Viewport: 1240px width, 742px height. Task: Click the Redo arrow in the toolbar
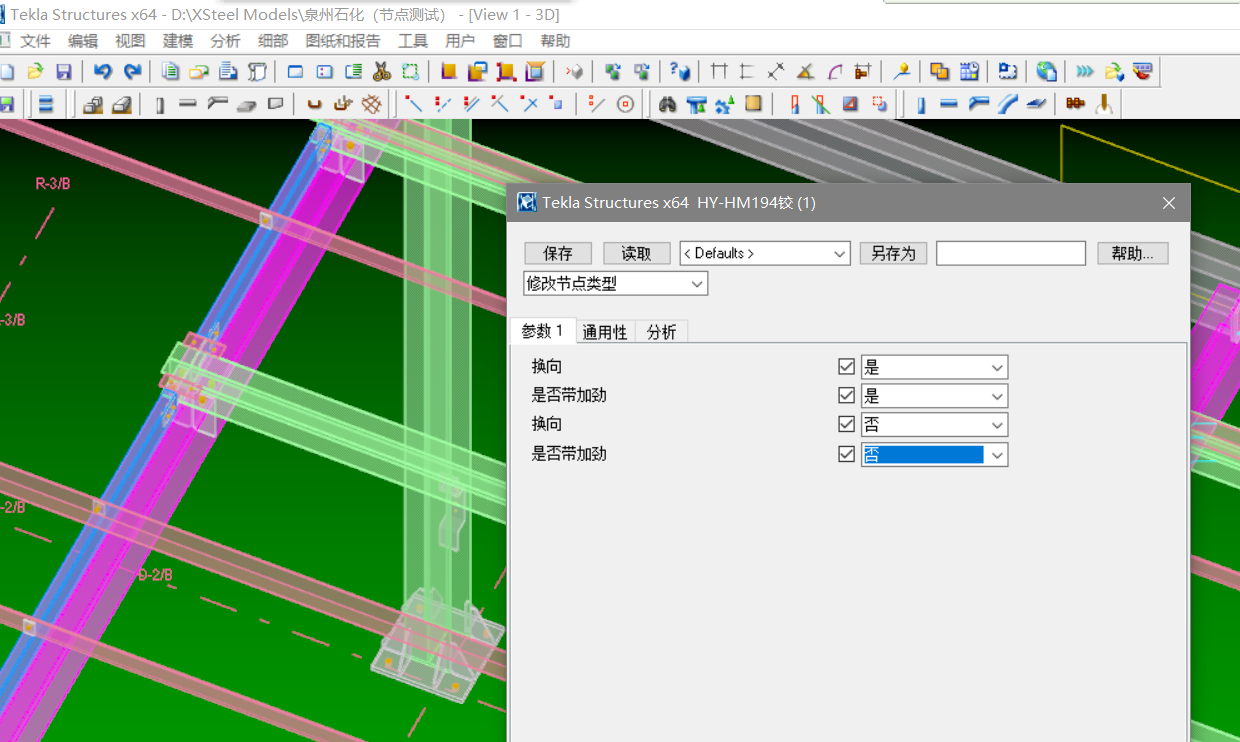[132, 71]
